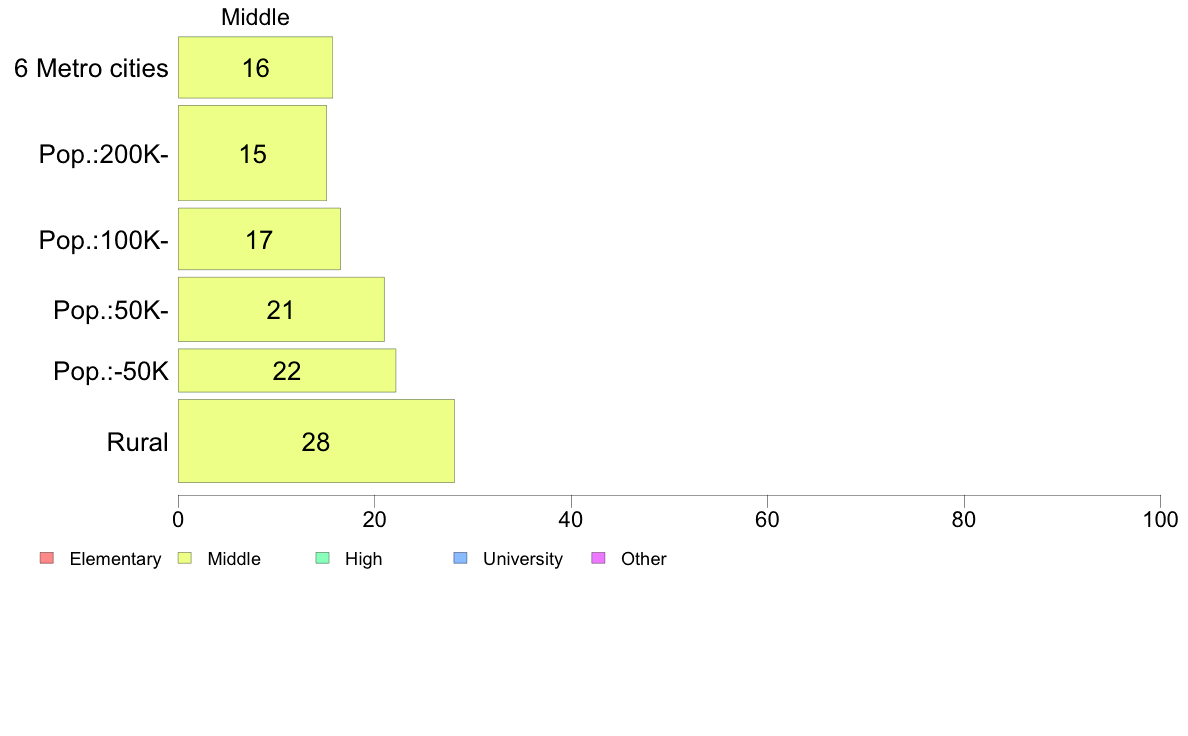Screen dimensions: 1188x736
Task: Click the High legend label
Action: click(364, 559)
